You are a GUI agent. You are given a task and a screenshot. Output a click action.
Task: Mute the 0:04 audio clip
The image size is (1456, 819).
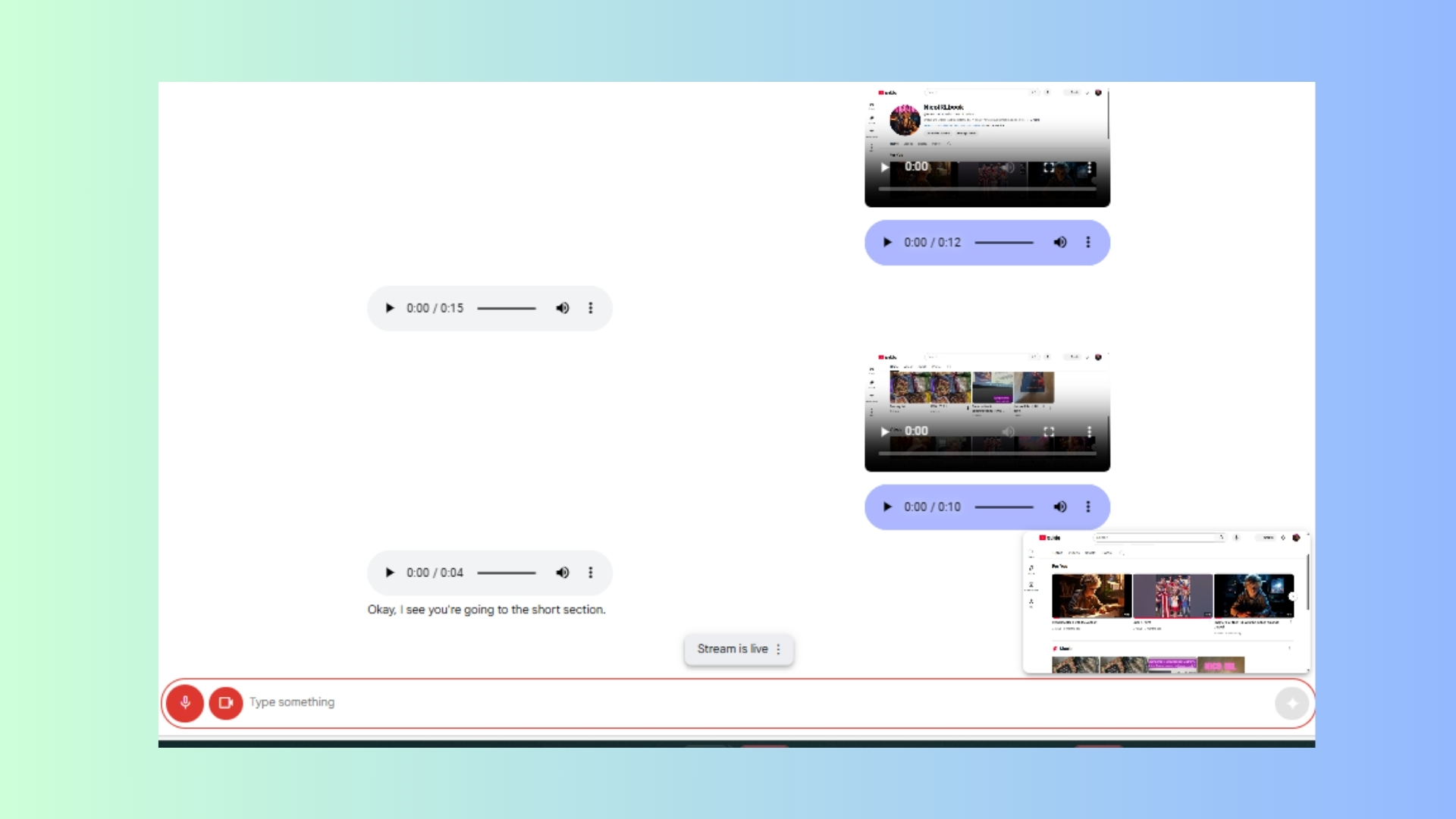coord(562,573)
